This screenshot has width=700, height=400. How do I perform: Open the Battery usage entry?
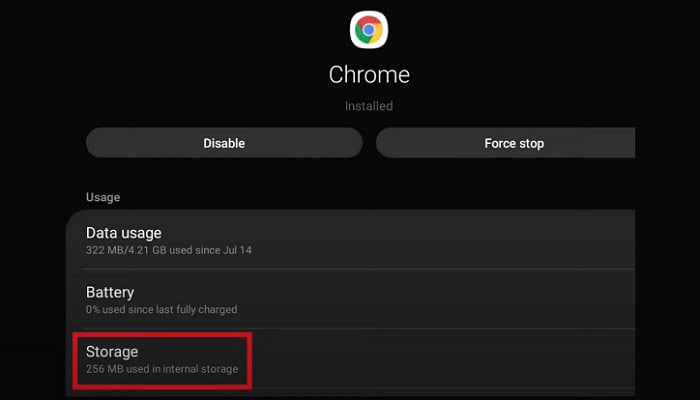point(350,299)
